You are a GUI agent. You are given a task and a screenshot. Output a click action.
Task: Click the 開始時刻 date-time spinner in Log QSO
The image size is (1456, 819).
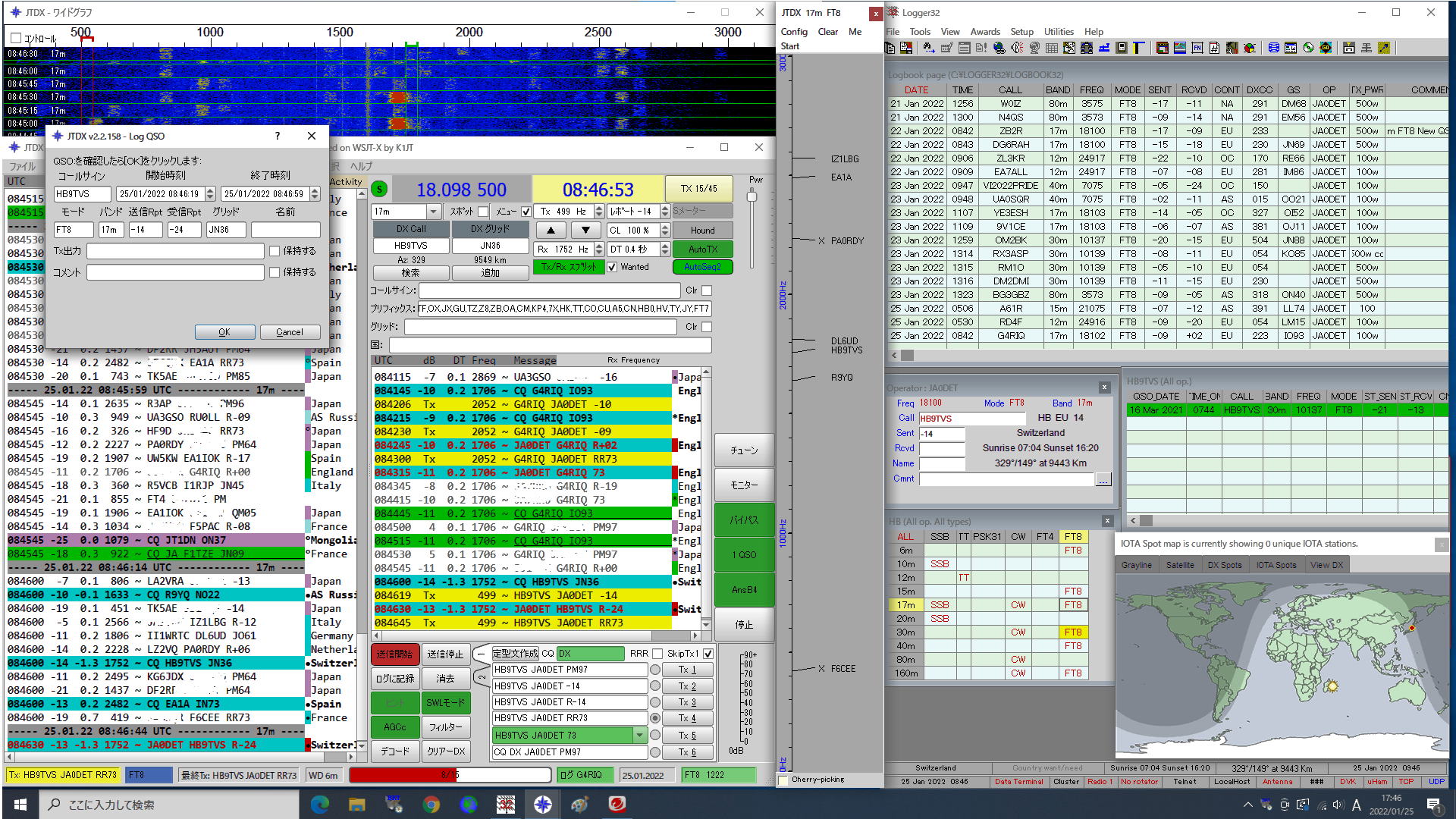[210, 194]
